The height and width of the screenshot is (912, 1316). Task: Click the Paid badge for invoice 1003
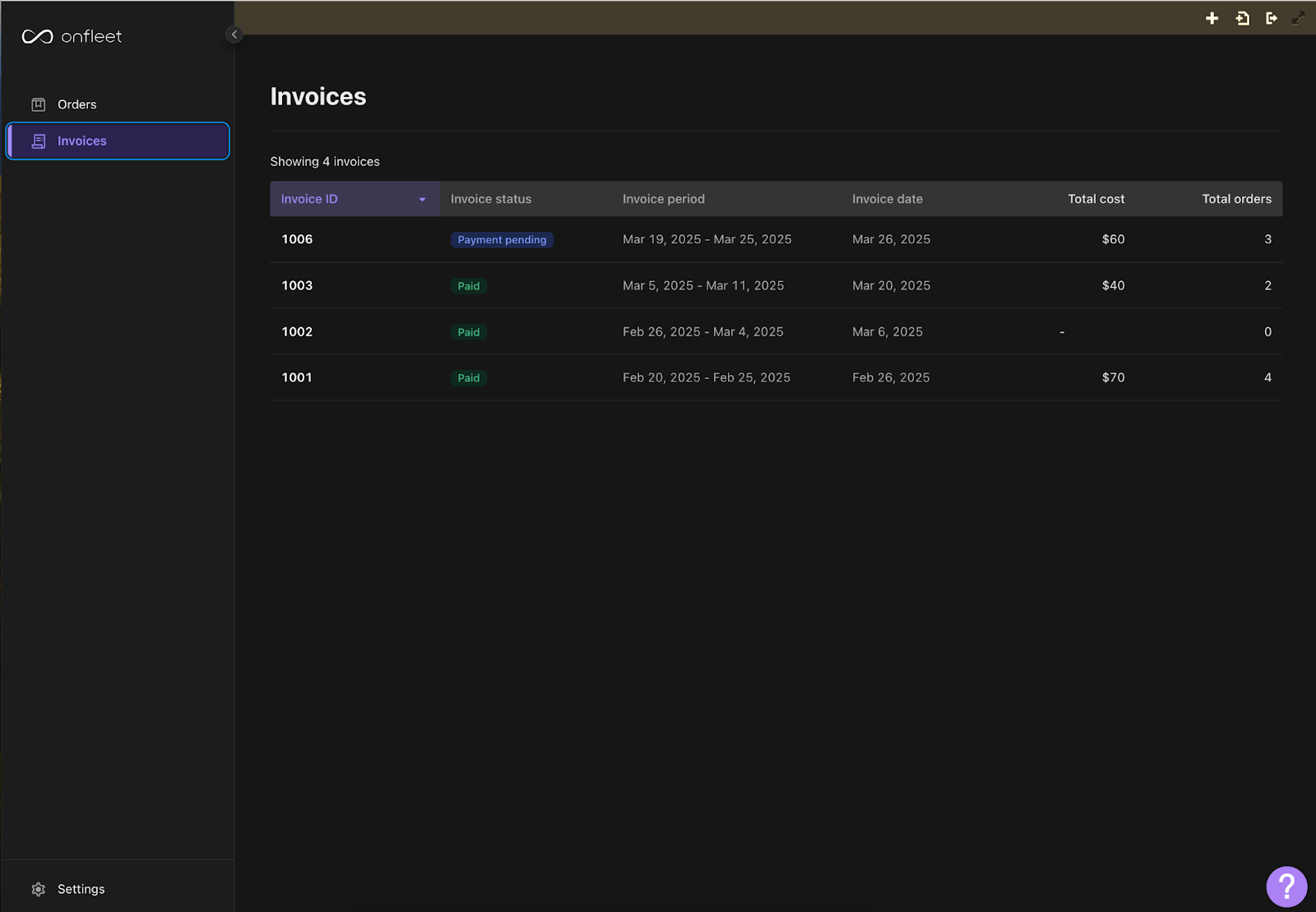tap(469, 286)
